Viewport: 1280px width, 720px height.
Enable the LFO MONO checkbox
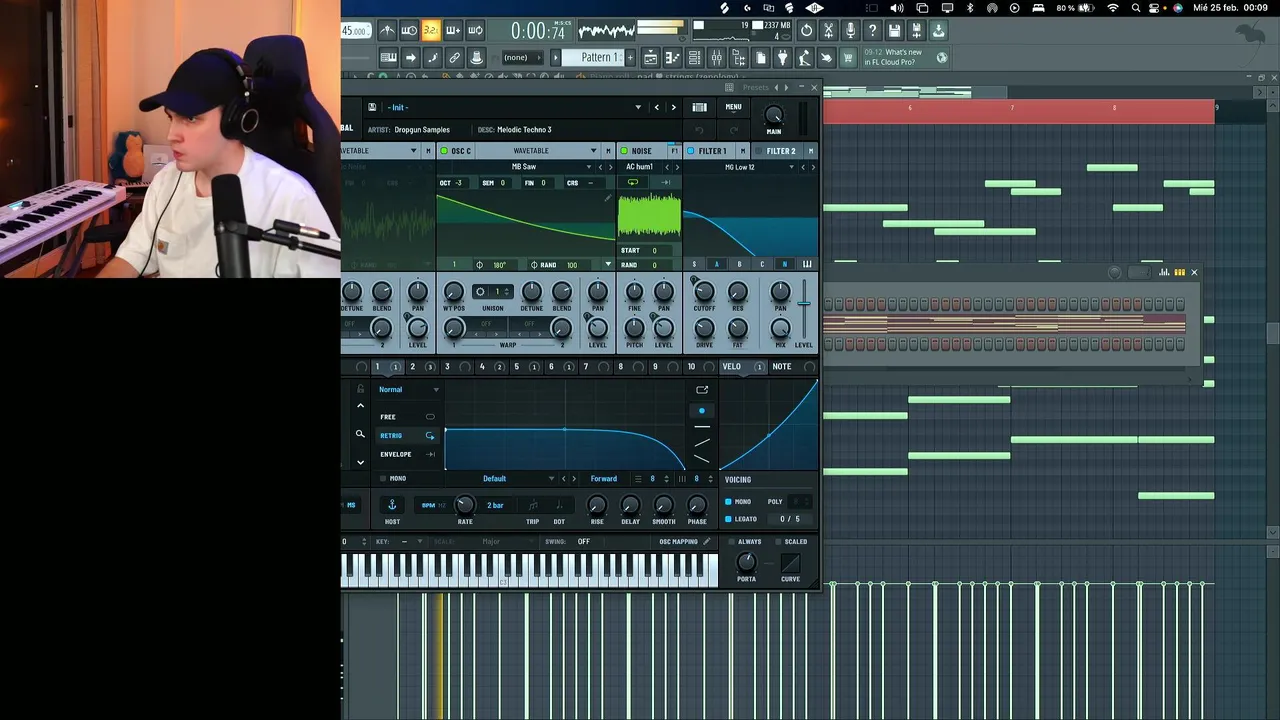click(383, 478)
